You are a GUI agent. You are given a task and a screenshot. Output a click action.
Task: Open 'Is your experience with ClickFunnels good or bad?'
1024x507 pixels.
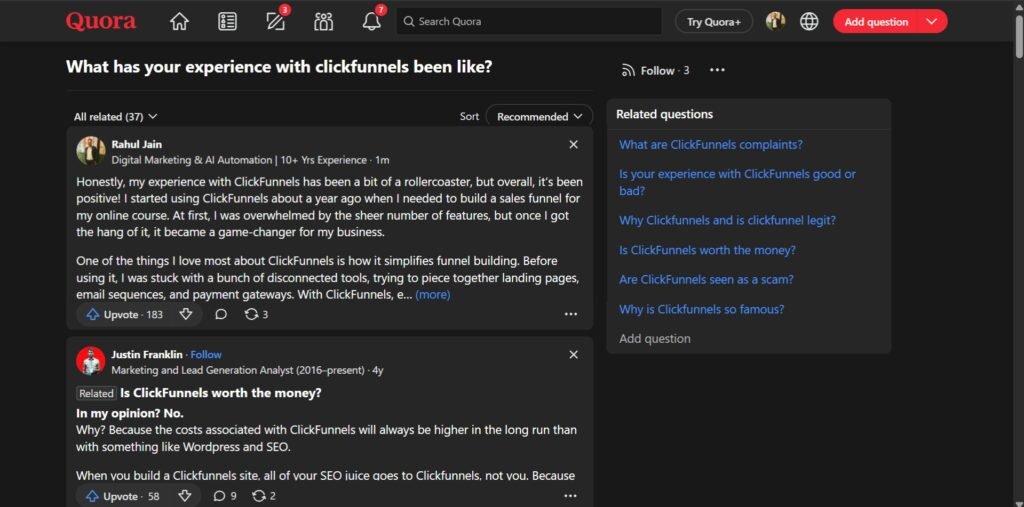[x=737, y=182]
